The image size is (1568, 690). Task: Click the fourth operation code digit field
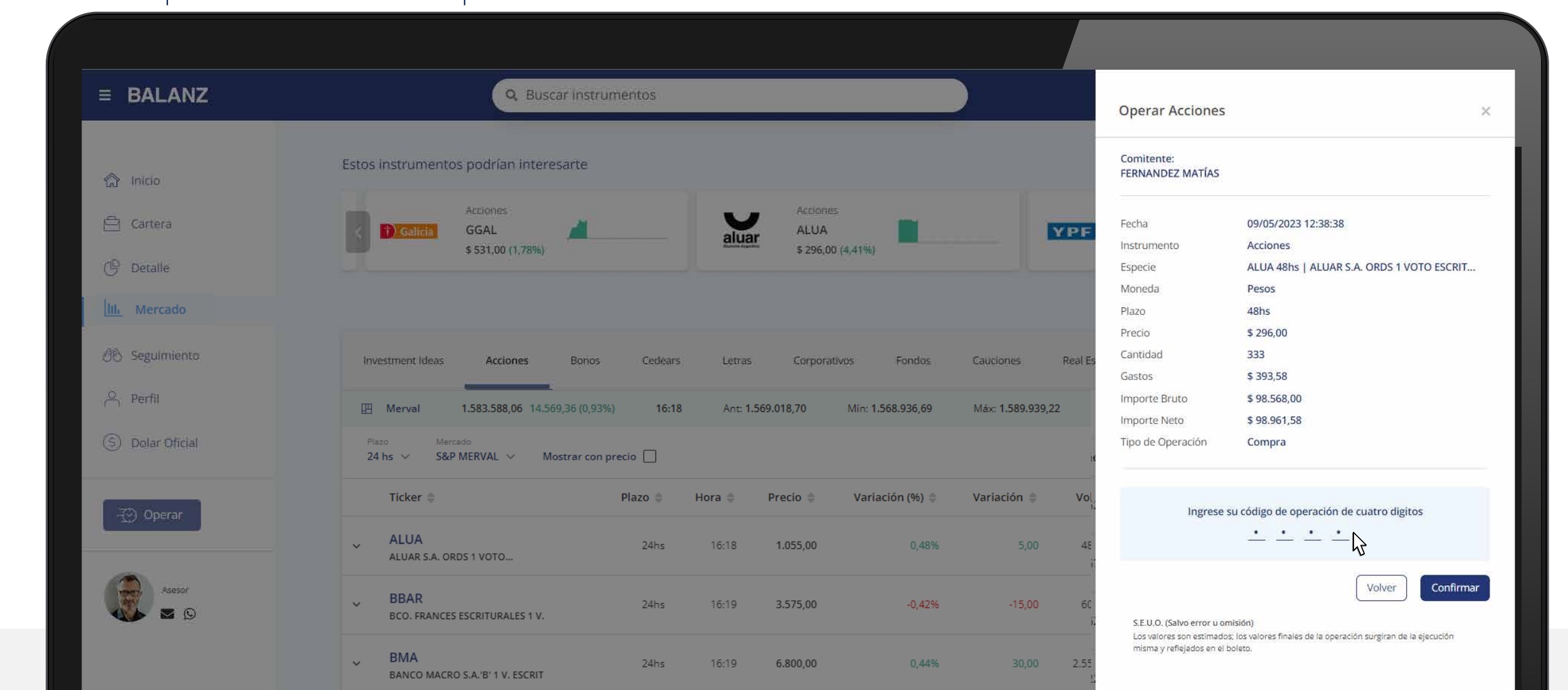click(x=1339, y=534)
